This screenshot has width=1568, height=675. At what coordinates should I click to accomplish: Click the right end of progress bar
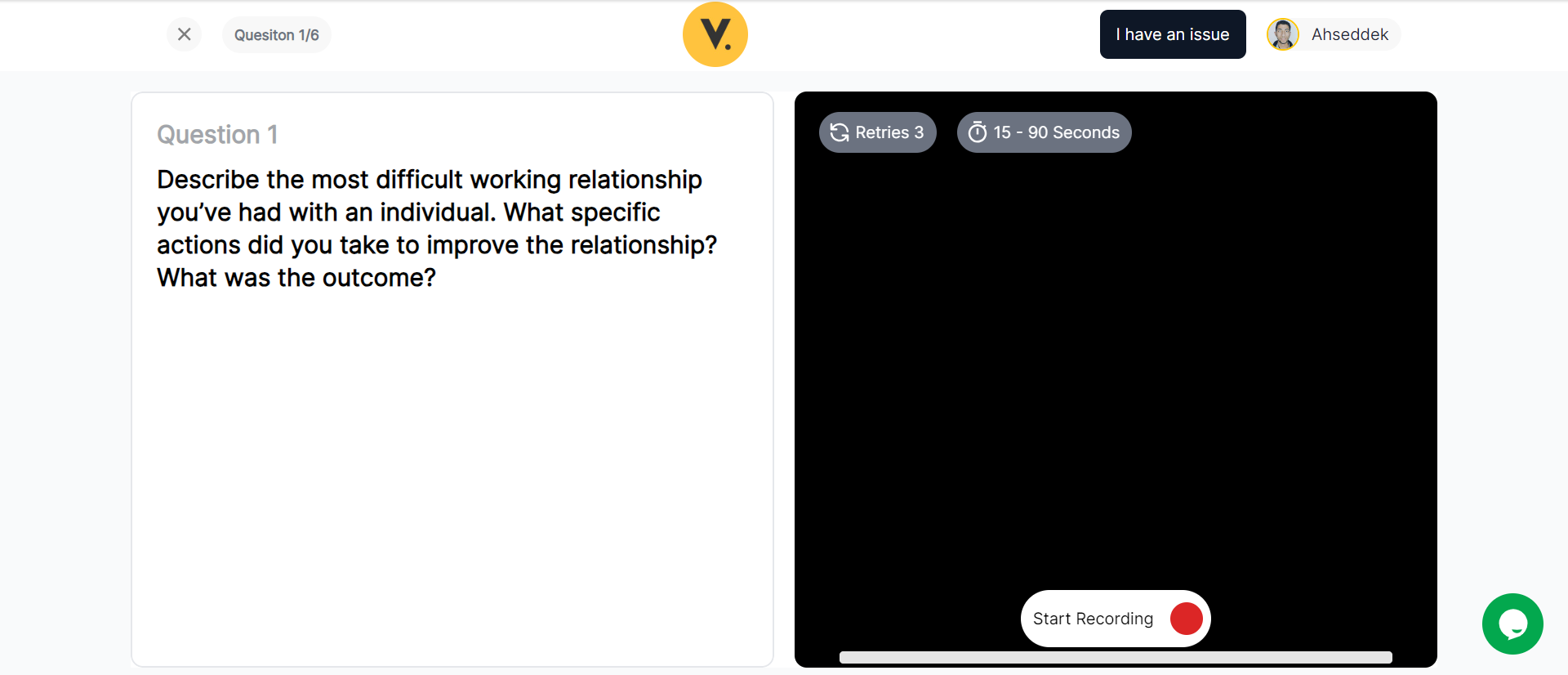(1386, 657)
